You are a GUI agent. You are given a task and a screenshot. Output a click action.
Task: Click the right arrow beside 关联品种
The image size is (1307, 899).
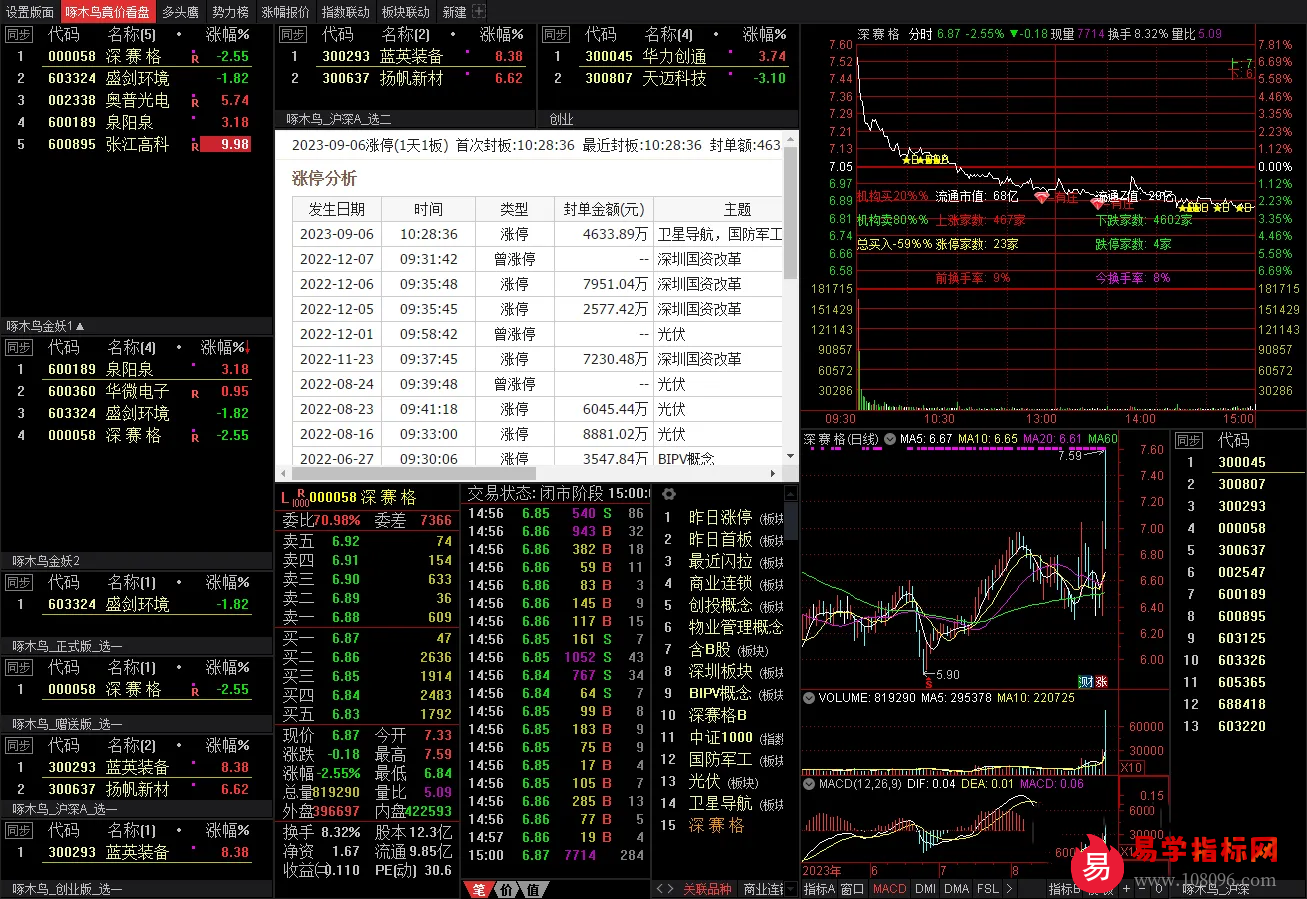point(671,889)
